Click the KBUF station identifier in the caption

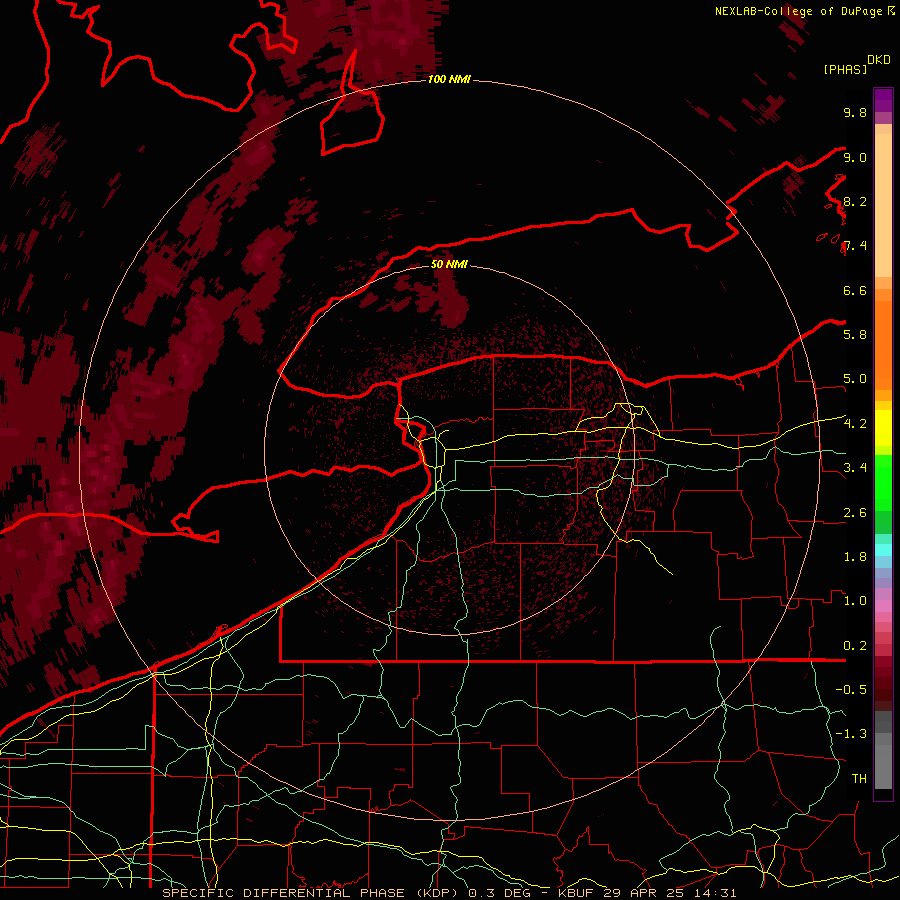coord(577,893)
